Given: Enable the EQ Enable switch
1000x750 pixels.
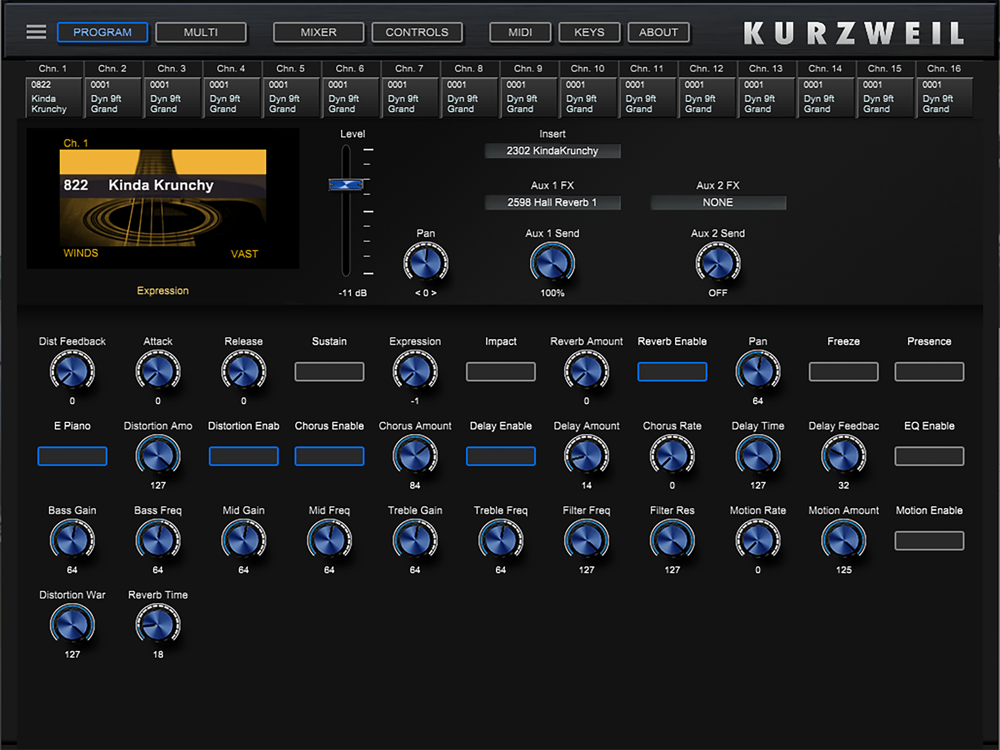Looking at the screenshot, I should 929,456.
